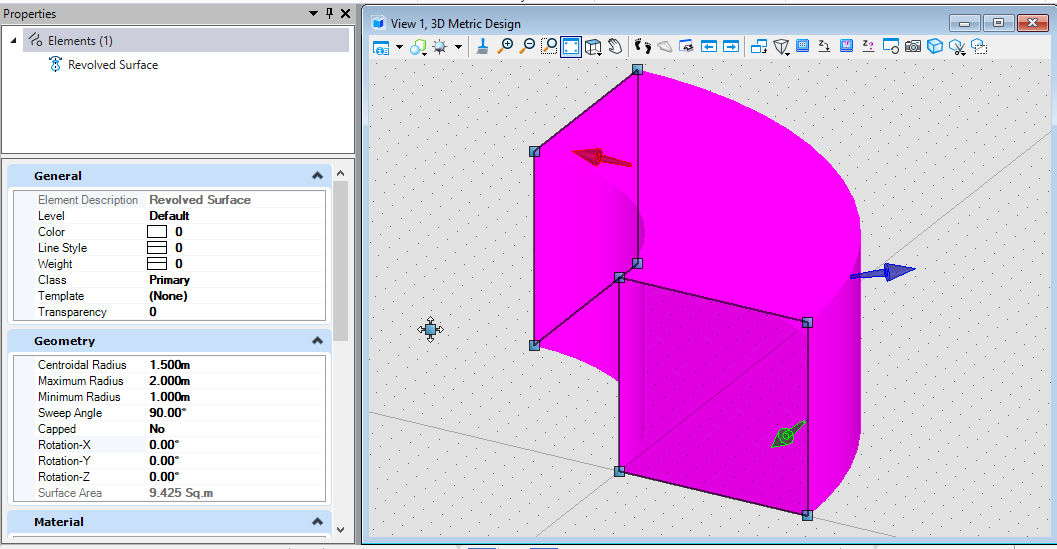Click the Camera settings icon
Screen dimensions: 1057x549
tap(913, 47)
